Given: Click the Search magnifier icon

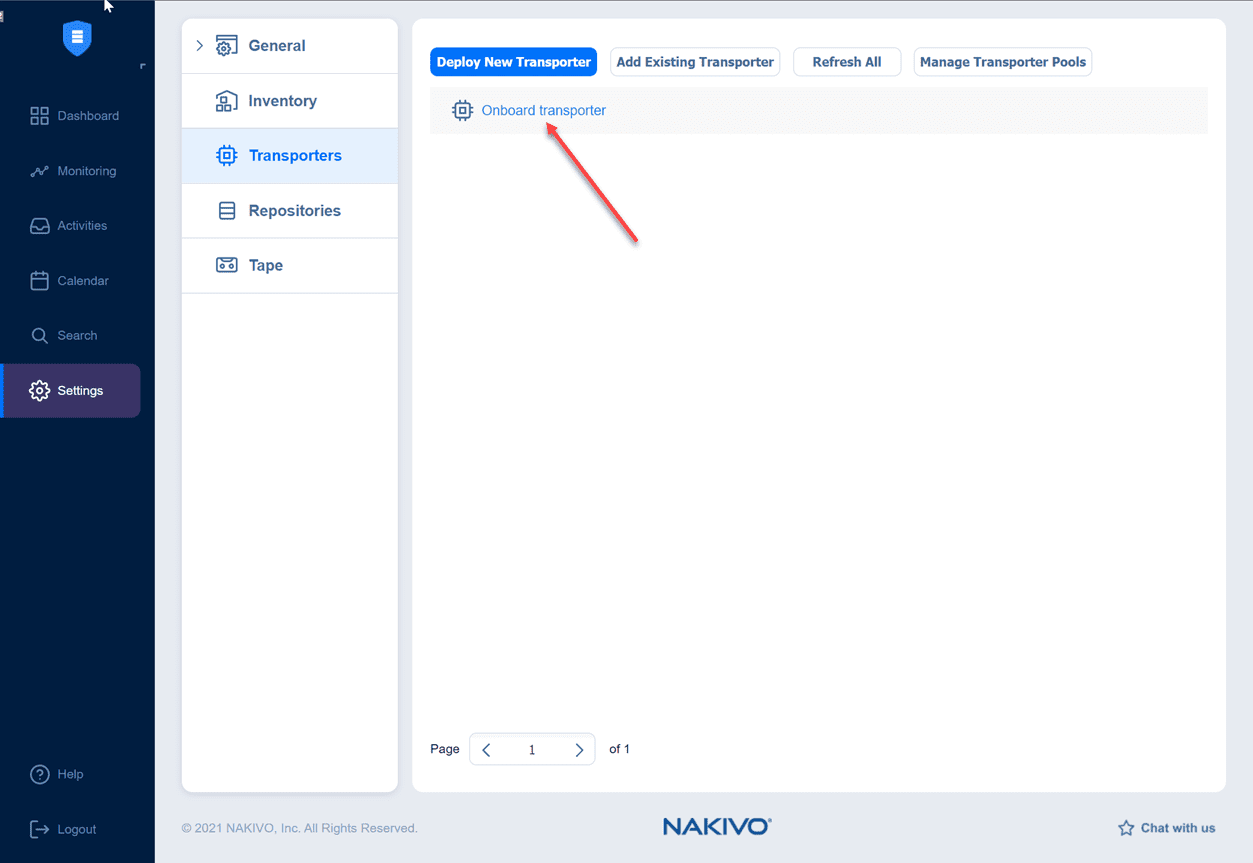Looking at the screenshot, I should coord(40,335).
